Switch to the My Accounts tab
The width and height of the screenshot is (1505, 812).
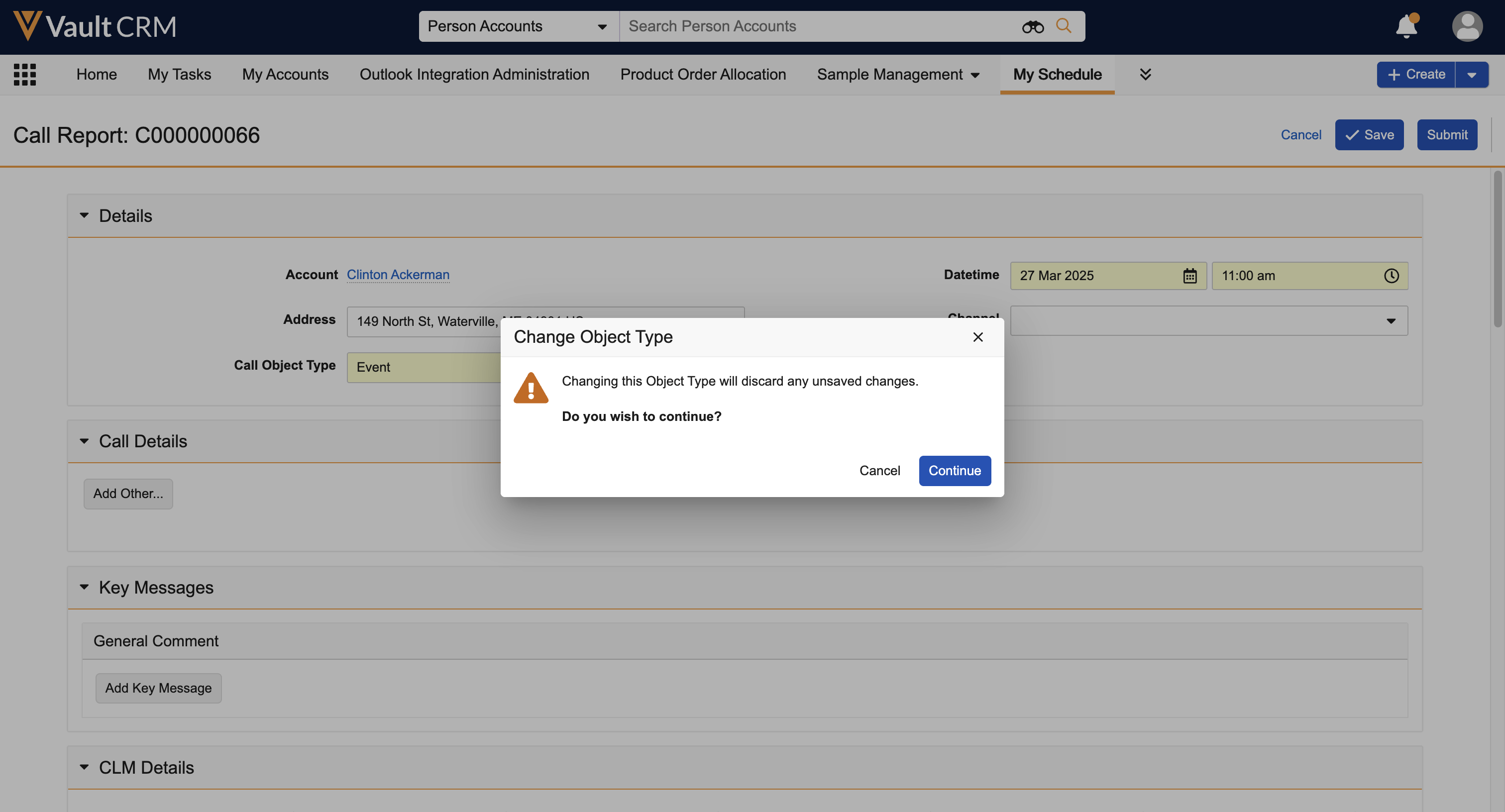pyautogui.click(x=285, y=74)
